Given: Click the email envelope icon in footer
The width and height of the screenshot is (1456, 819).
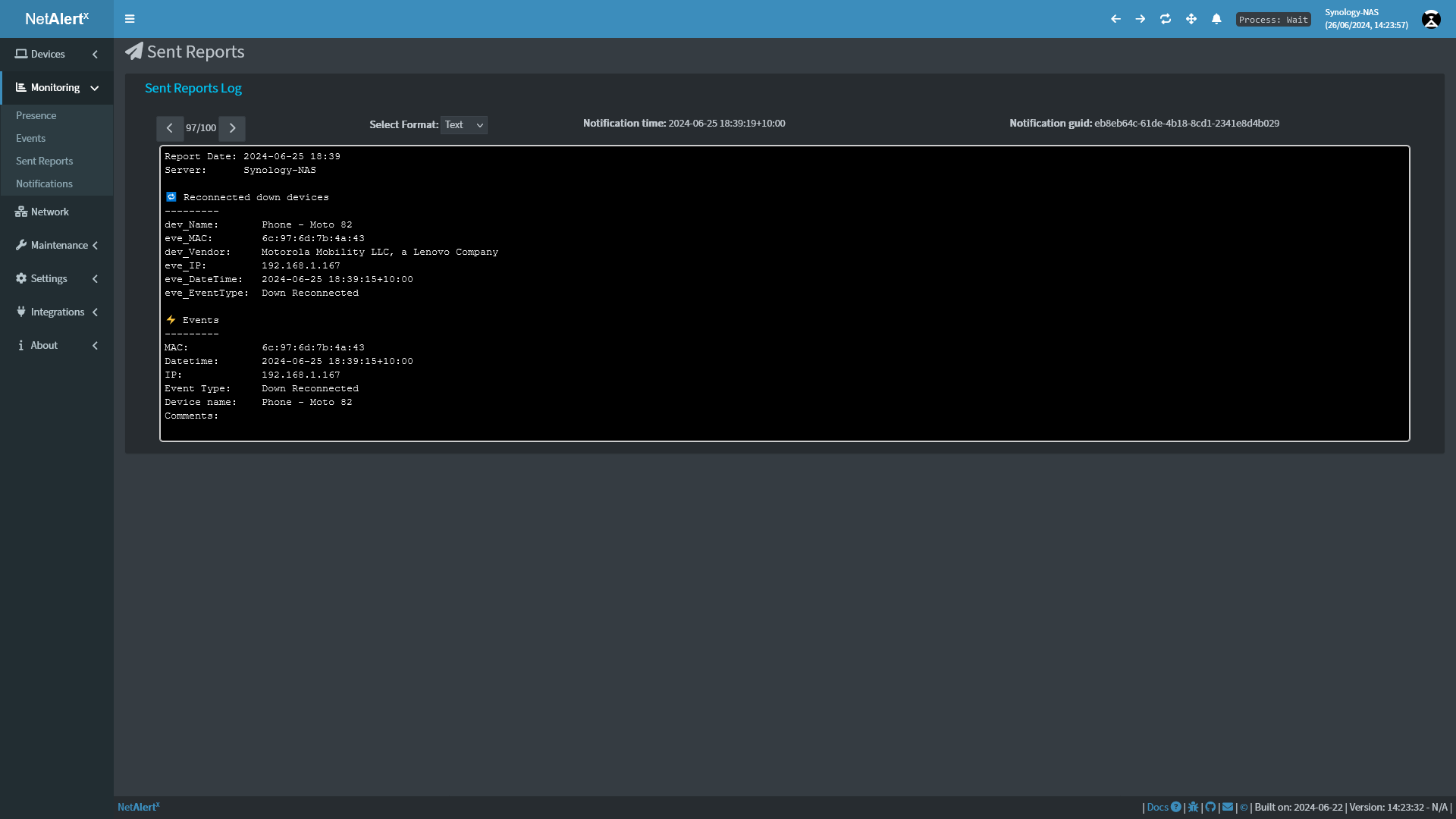Looking at the screenshot, I should pos(1228,807).
